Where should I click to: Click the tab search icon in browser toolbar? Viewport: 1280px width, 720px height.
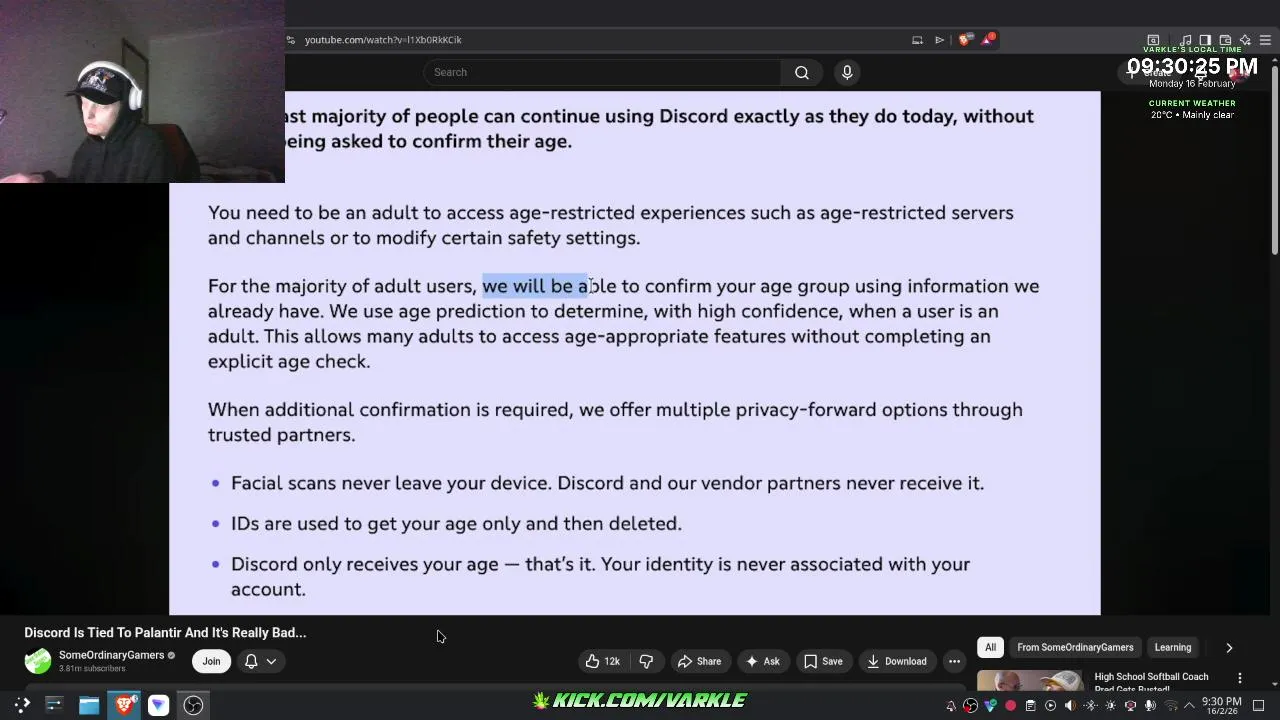point(1153,40)
